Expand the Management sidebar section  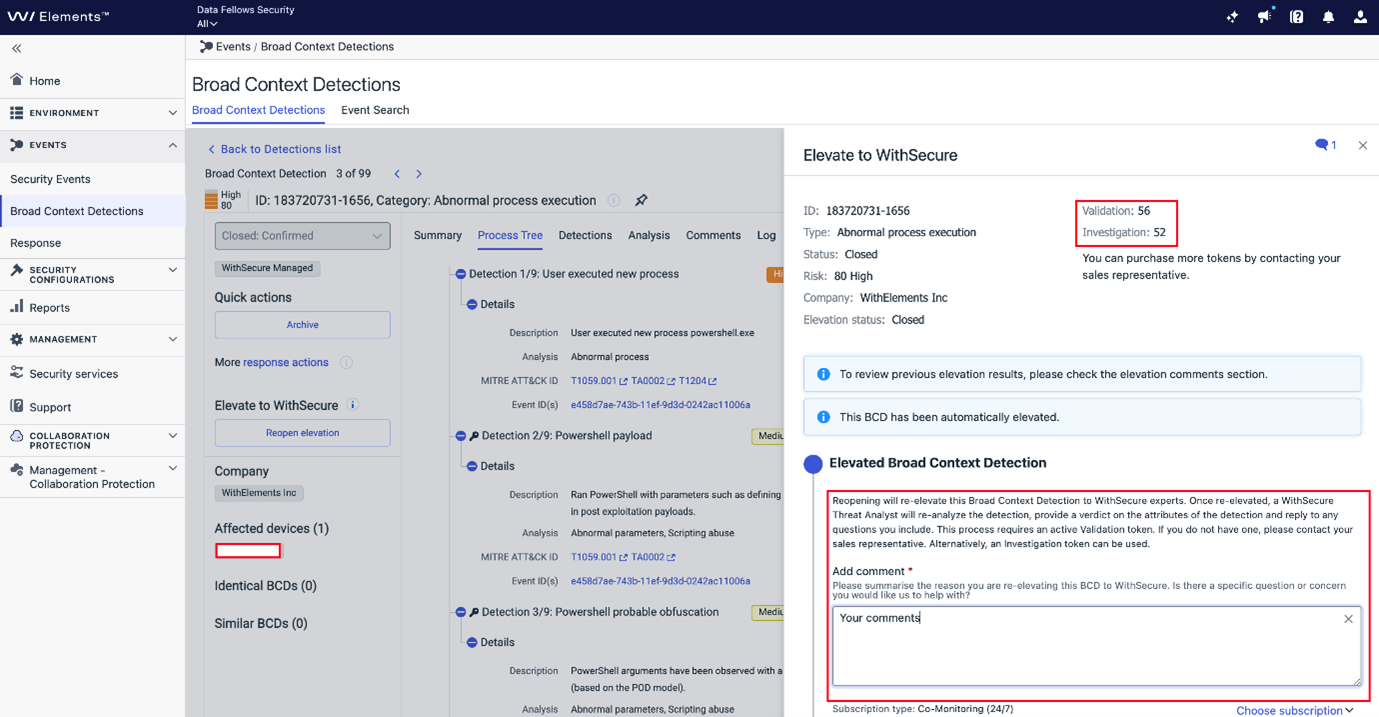tap(92, 339)
